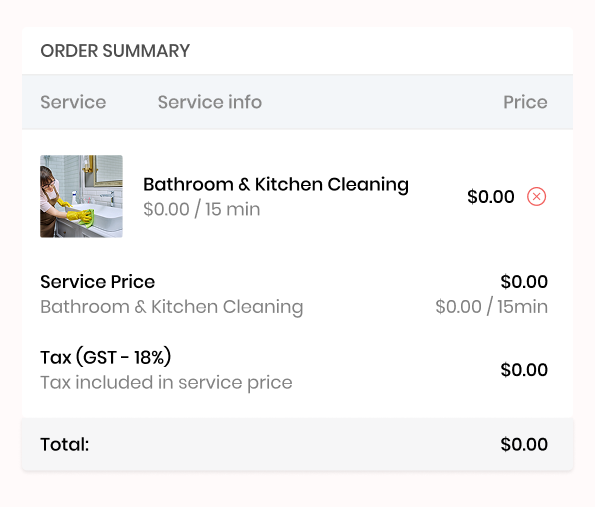Image resolution: width=595 pixels, height=507 pixels.
Task: Select the $0.00 / 15 min rate text
Action: click(201, 209)
